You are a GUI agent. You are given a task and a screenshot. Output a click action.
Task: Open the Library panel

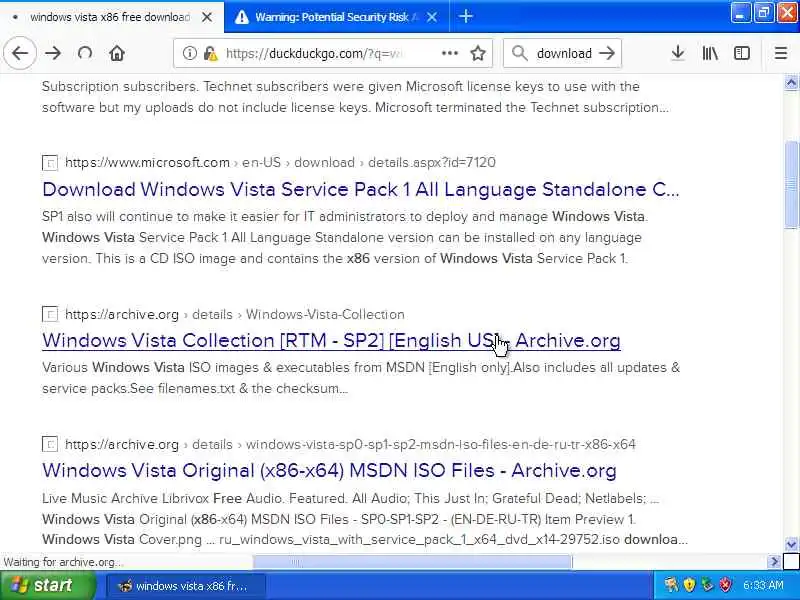(710, 53)
